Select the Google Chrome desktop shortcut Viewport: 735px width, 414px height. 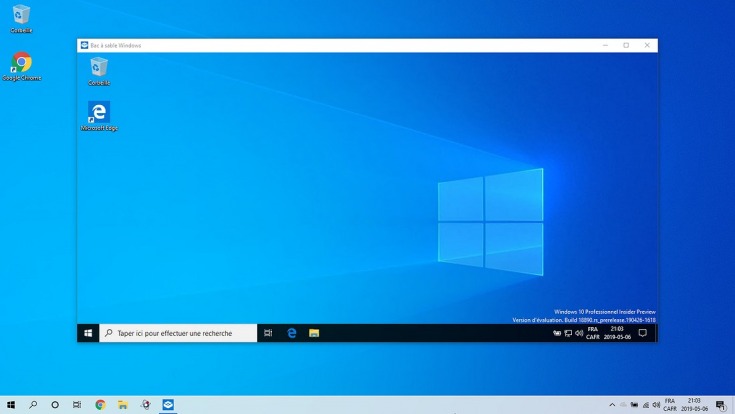22,66
